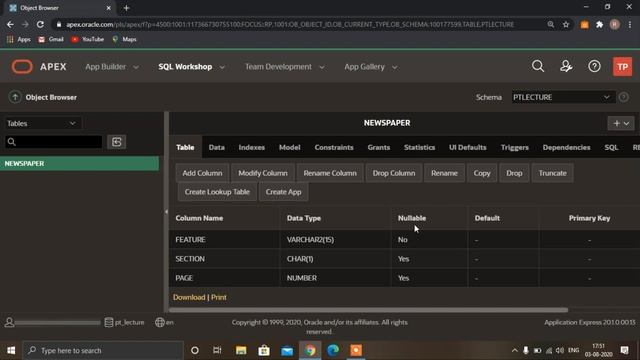Open File Explorer from taskbar
The height and width of the screenshot is (360, 640).
[x=241, y=350]
